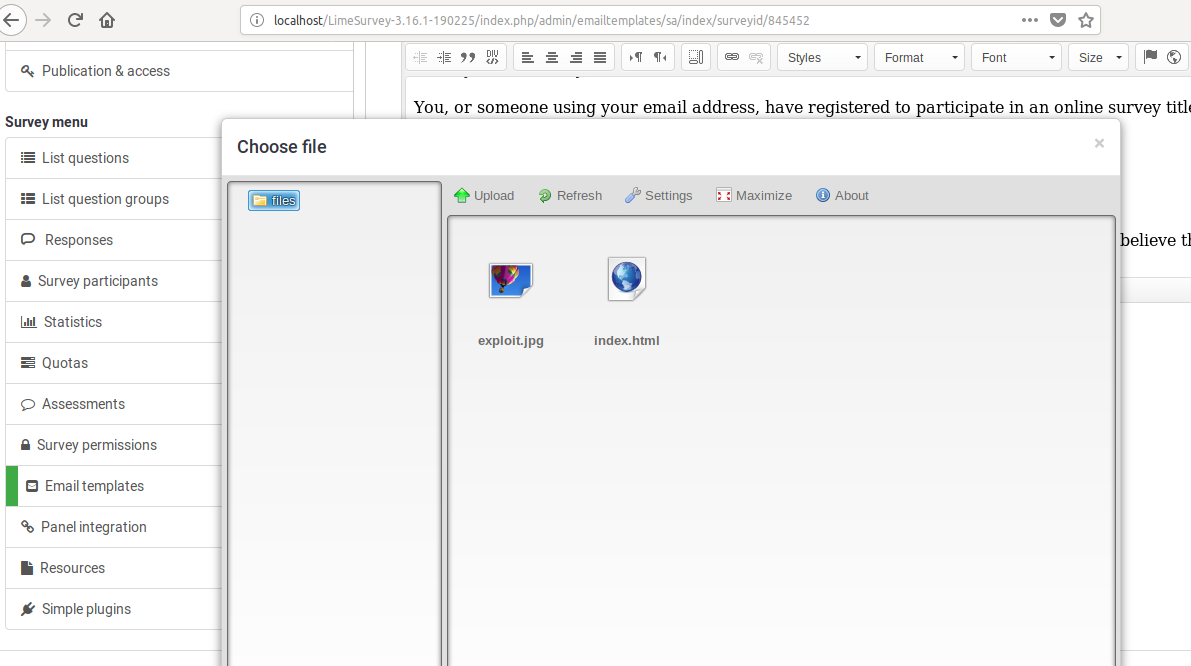Show site information icon in address bar
The image size is (1191, 666).
pyautogui.click(x=257, y=21)
